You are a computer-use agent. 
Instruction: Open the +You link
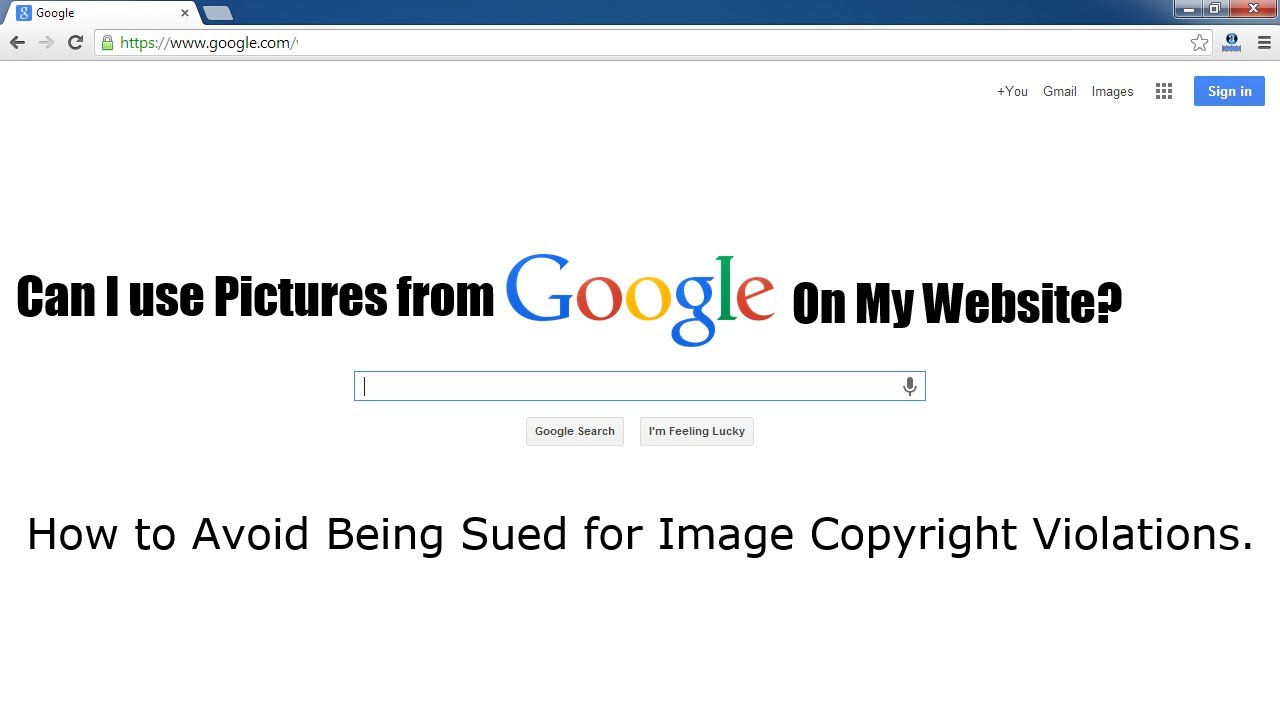point(1012,91)
